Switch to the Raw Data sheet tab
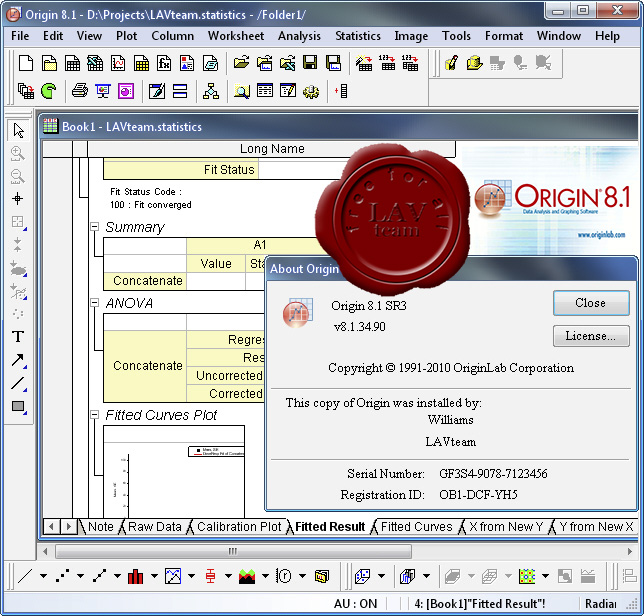This screenshot has width=644, height=616. 155,526
